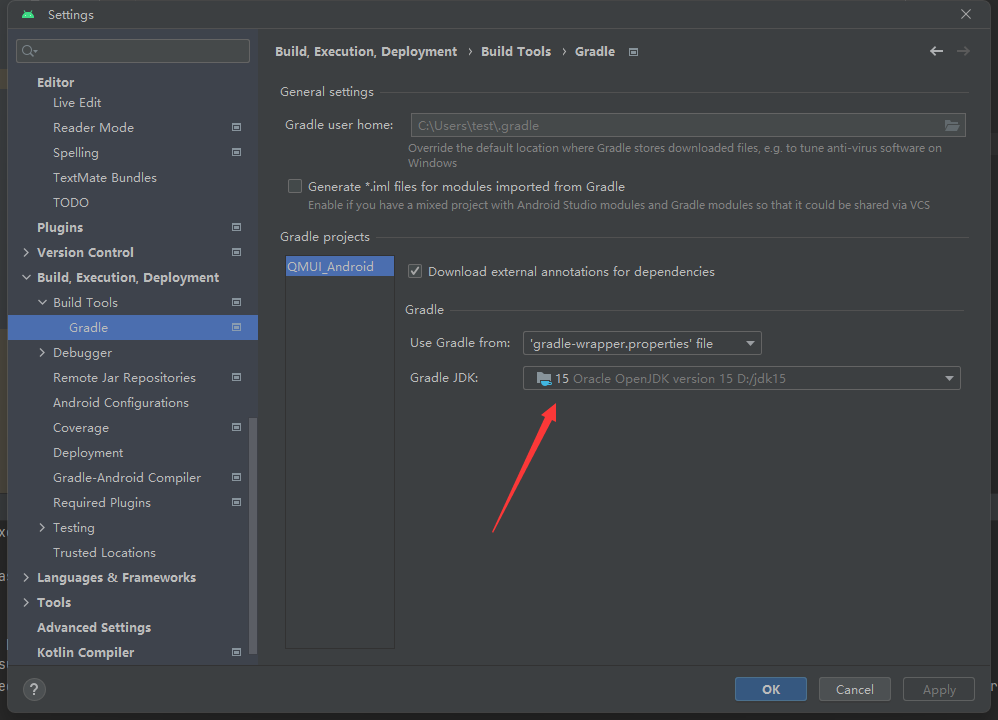This screenshot has width=998, height=720.
Task: Click project-level icon beside Version Control
Action: click(236, 252)
